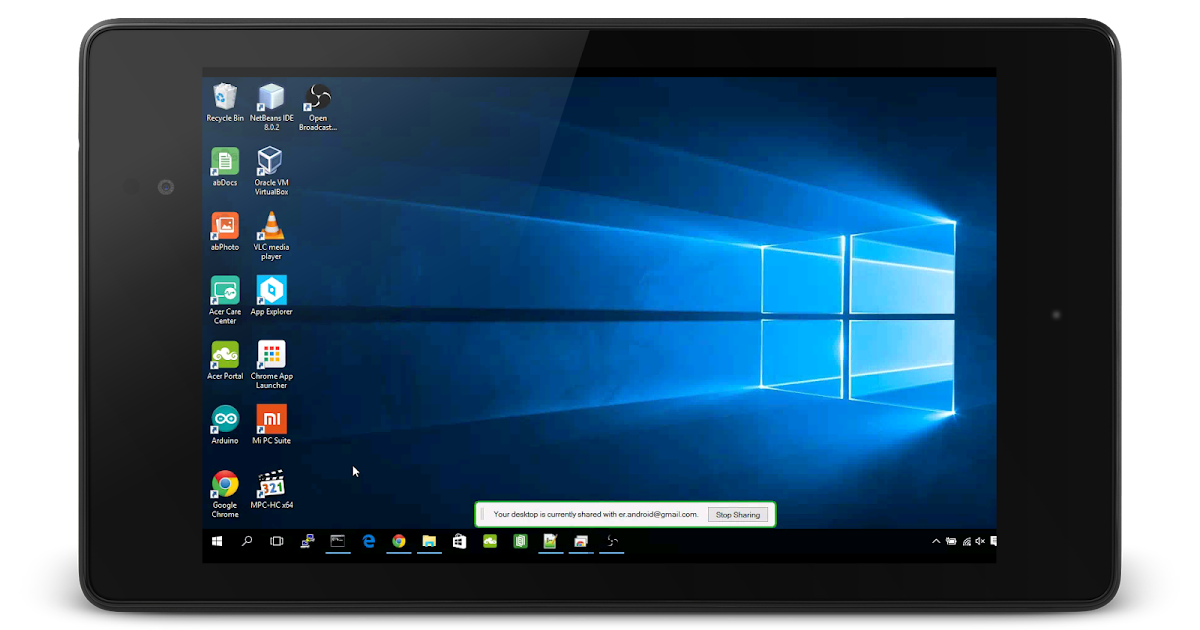Select the Mi PC Suite shortcut
The width and height of the screenshot is (1200, 630).
pos(271,425)
